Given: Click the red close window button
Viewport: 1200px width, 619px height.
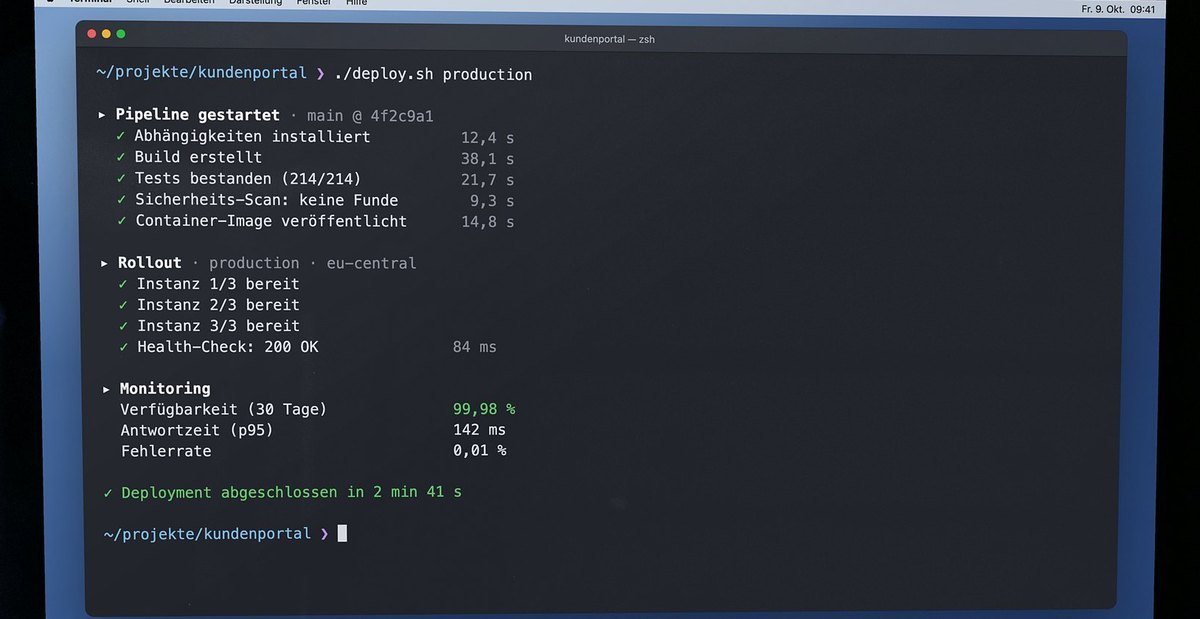Looking at the screenshot, I should click(x=92, y=34).
